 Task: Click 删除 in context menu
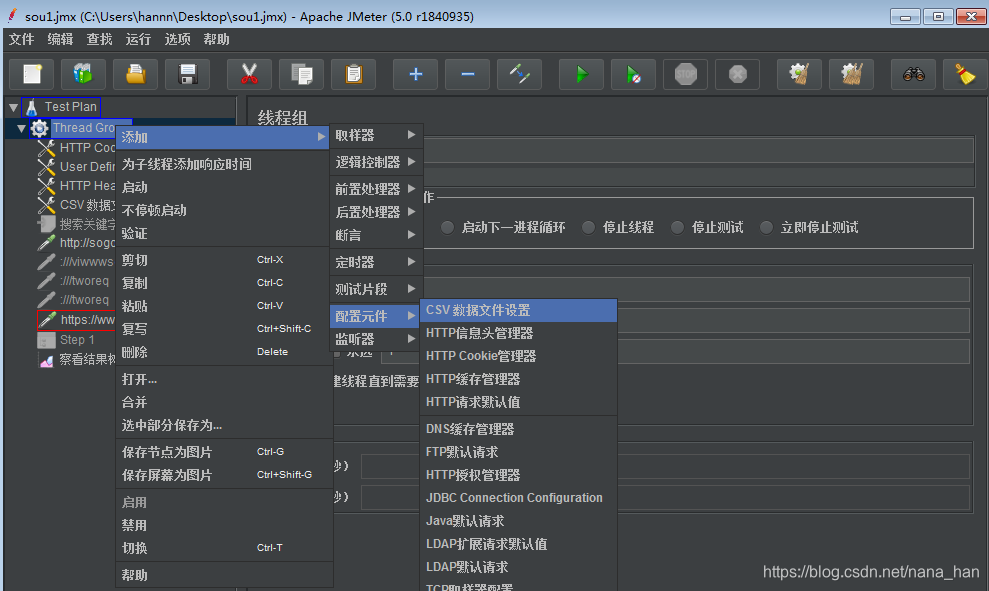[x=224, y=352]
